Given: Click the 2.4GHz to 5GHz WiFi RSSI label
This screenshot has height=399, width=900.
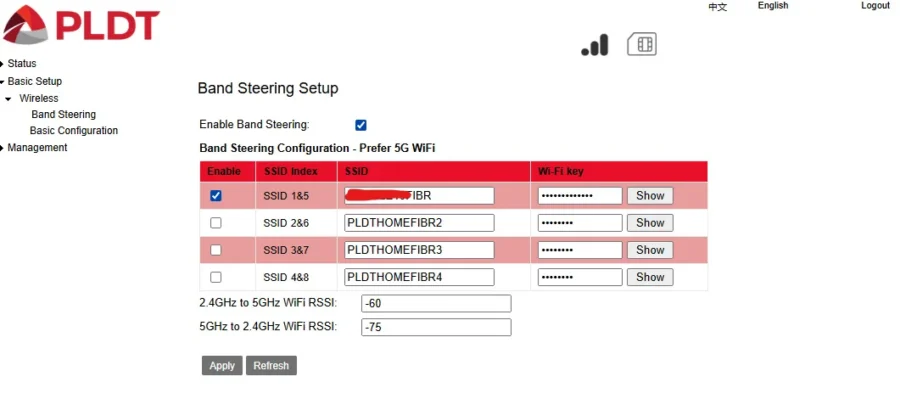Looking at the screenshot, I should 268,303.
